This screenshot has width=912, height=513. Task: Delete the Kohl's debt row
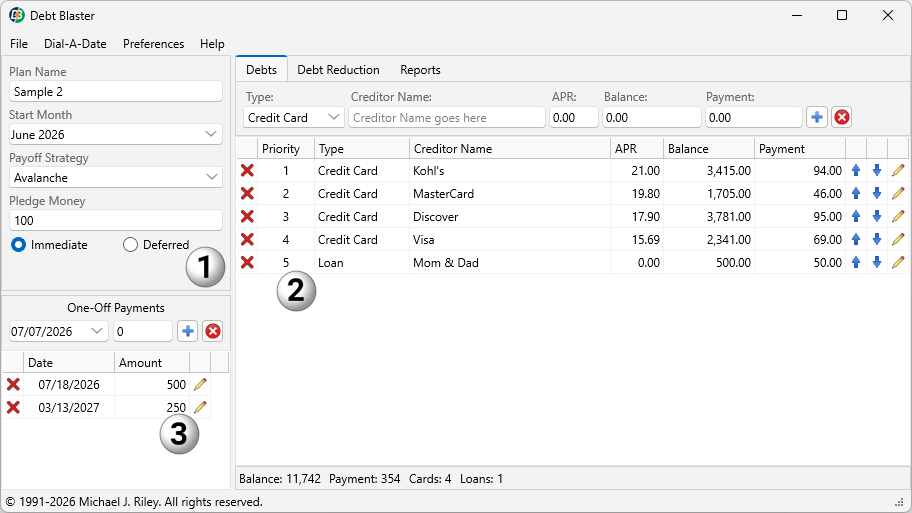247,170
